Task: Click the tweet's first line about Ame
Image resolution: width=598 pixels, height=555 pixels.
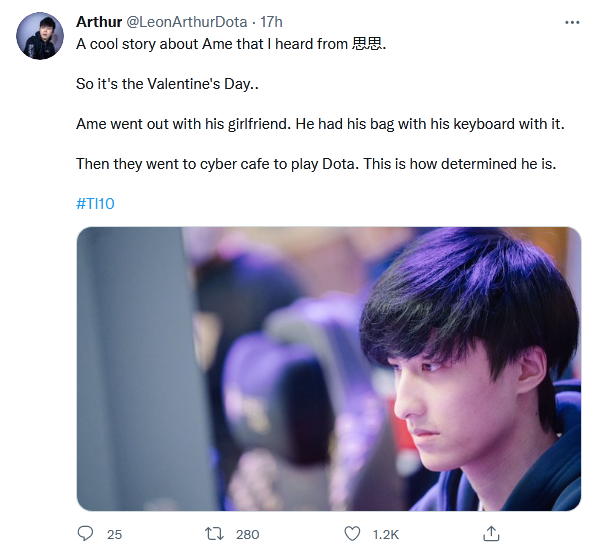Action: 231,44
